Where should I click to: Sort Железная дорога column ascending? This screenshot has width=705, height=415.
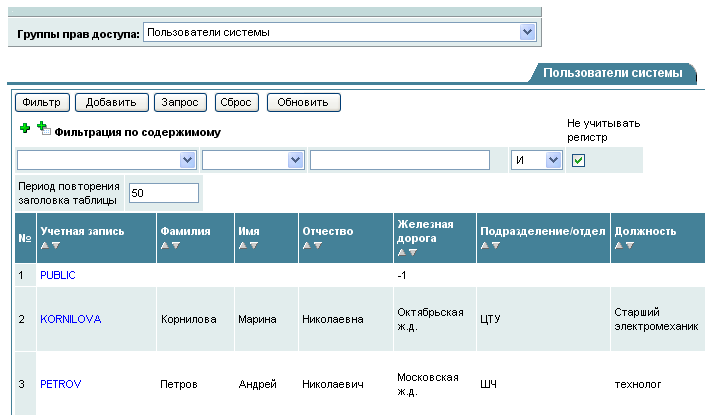tap(402, 253)
